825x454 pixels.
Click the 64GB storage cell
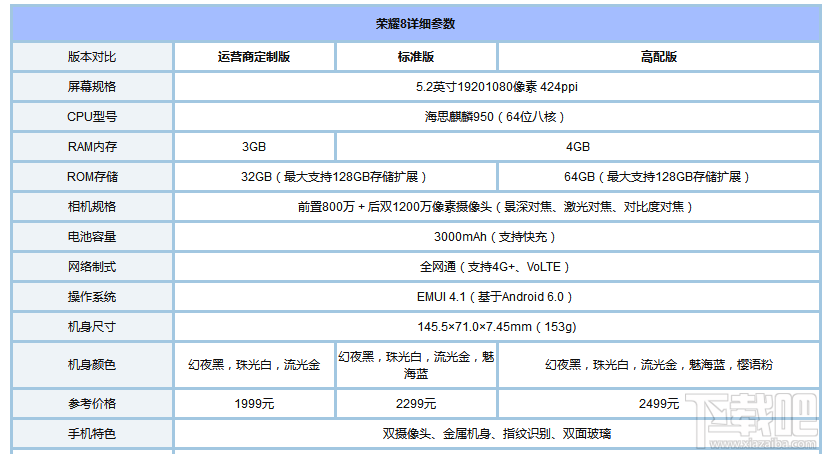point(658,177)
